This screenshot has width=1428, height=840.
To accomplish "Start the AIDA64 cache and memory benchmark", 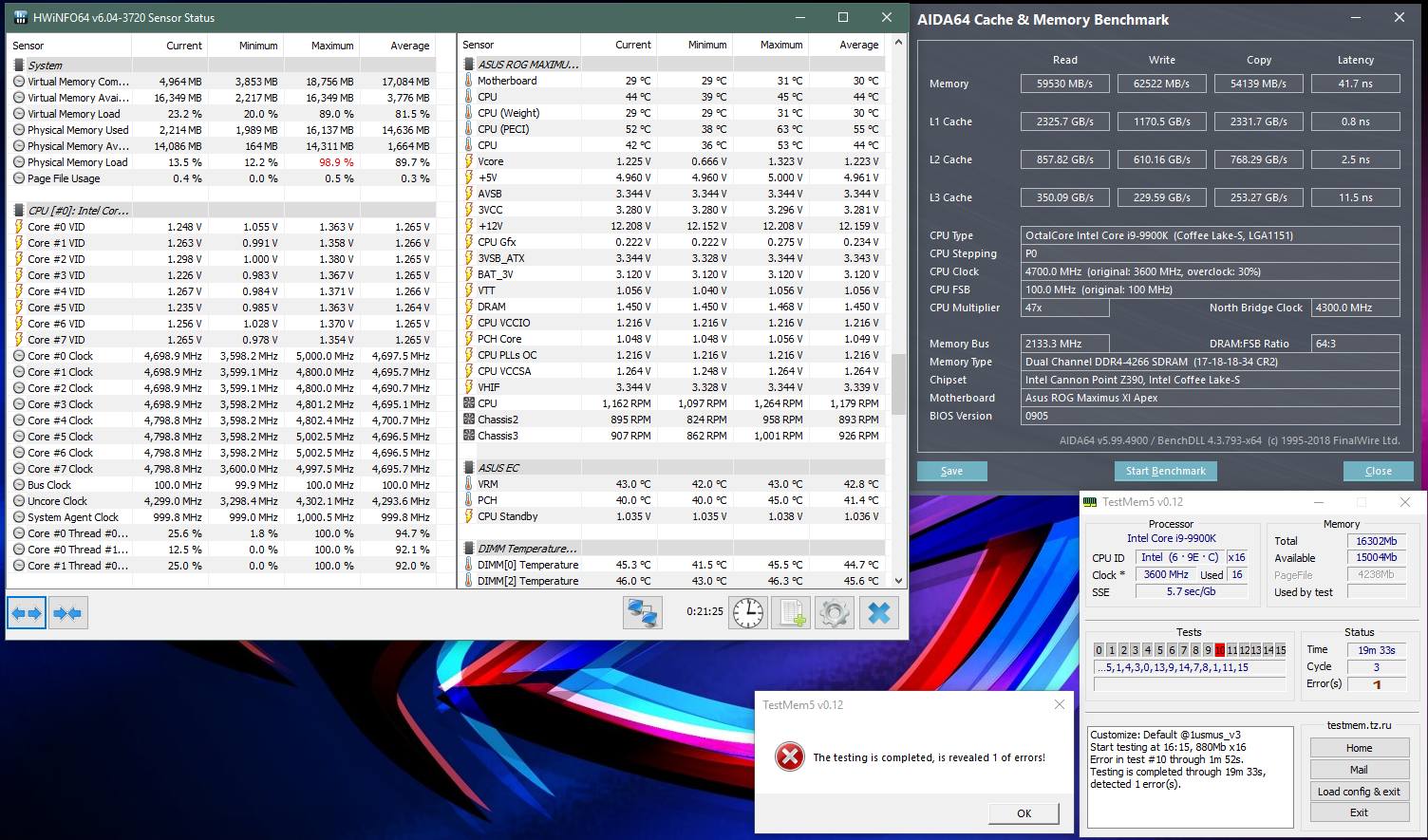I will (x=1165, y=471).
